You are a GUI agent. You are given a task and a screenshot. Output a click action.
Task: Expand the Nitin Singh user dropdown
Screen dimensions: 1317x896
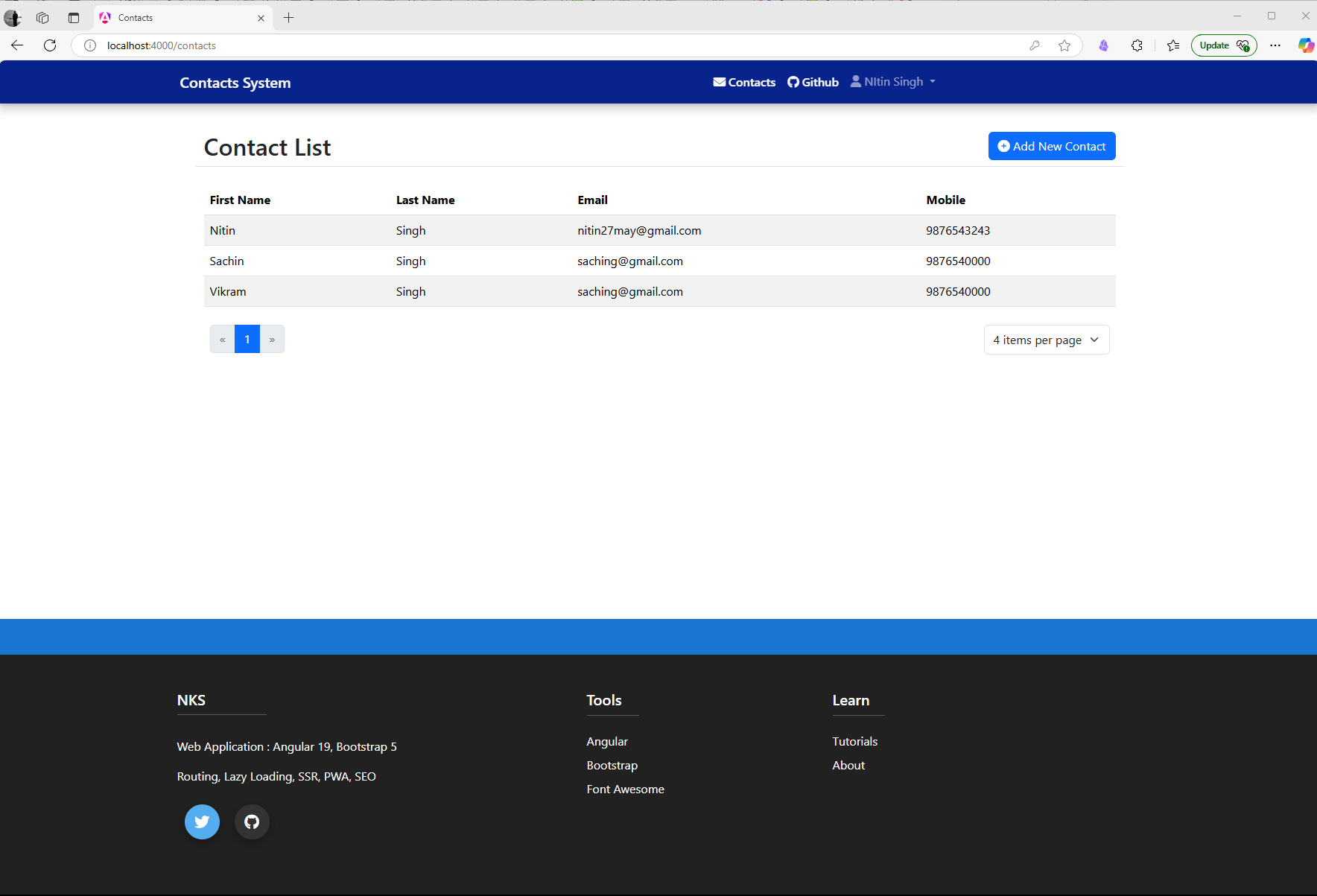pyautogui.click(x=893, y=82)
